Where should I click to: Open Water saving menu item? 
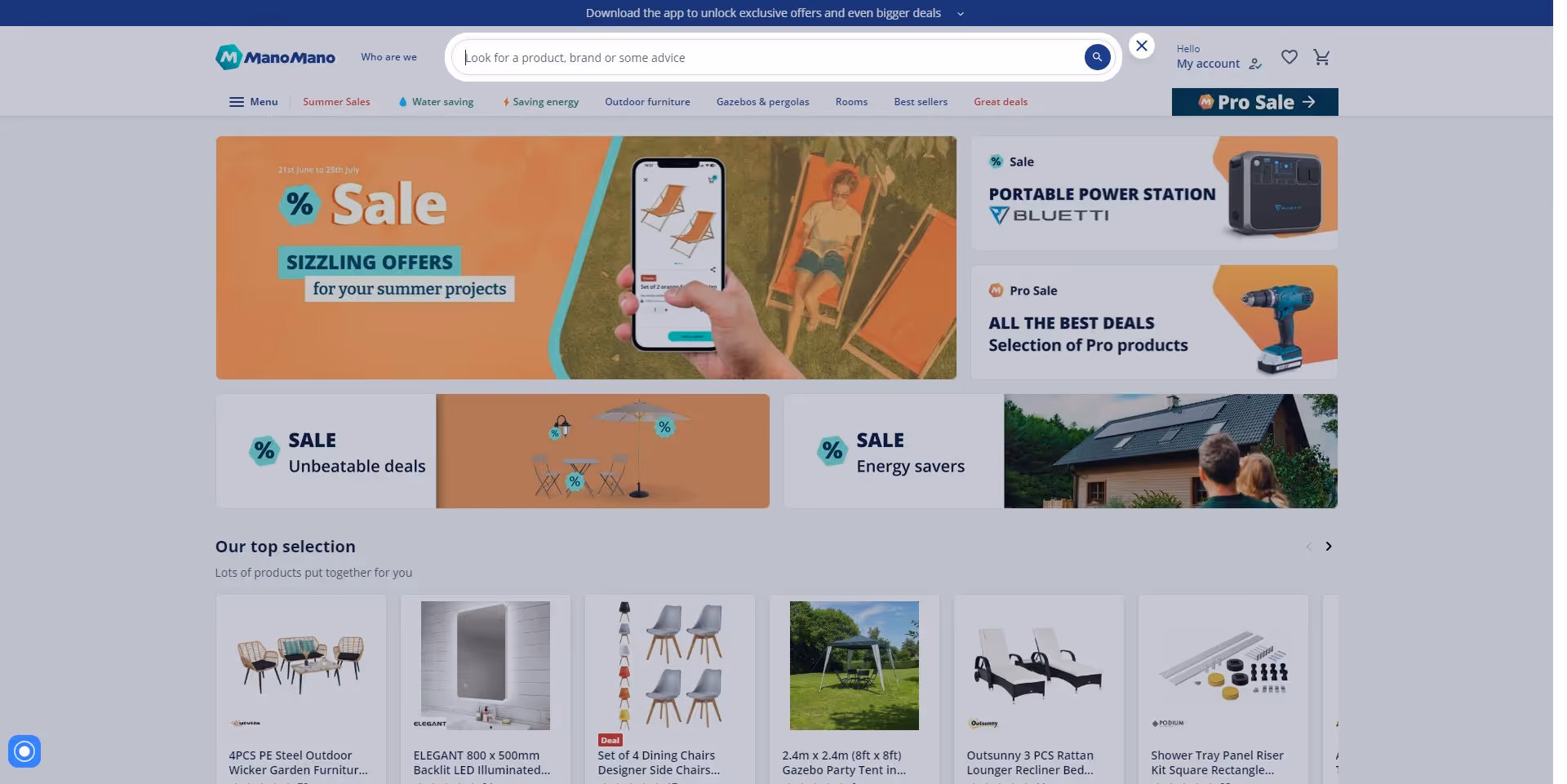coord(436,102)
